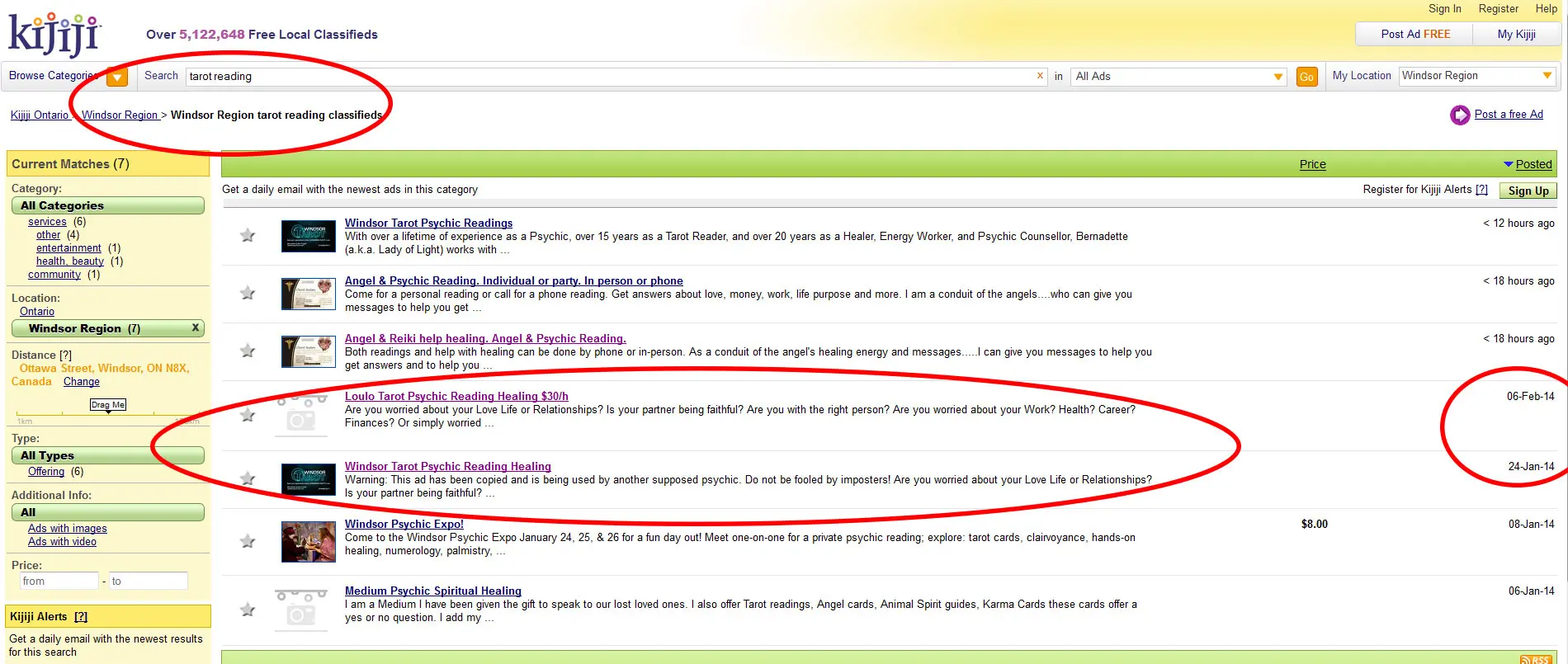Screen dimensions: 1568x664
Task: Open the Kijiji Alerts [?] help link in results header
Action: 1481,190
